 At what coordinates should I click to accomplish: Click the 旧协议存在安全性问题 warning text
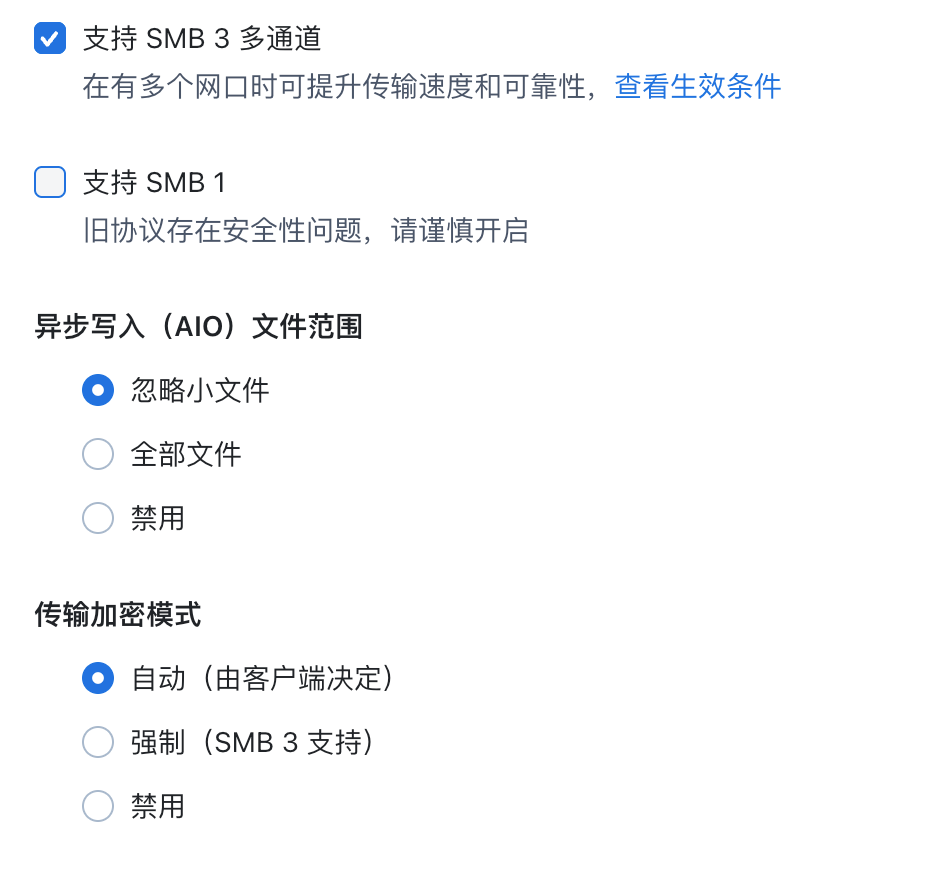(305, 231)
